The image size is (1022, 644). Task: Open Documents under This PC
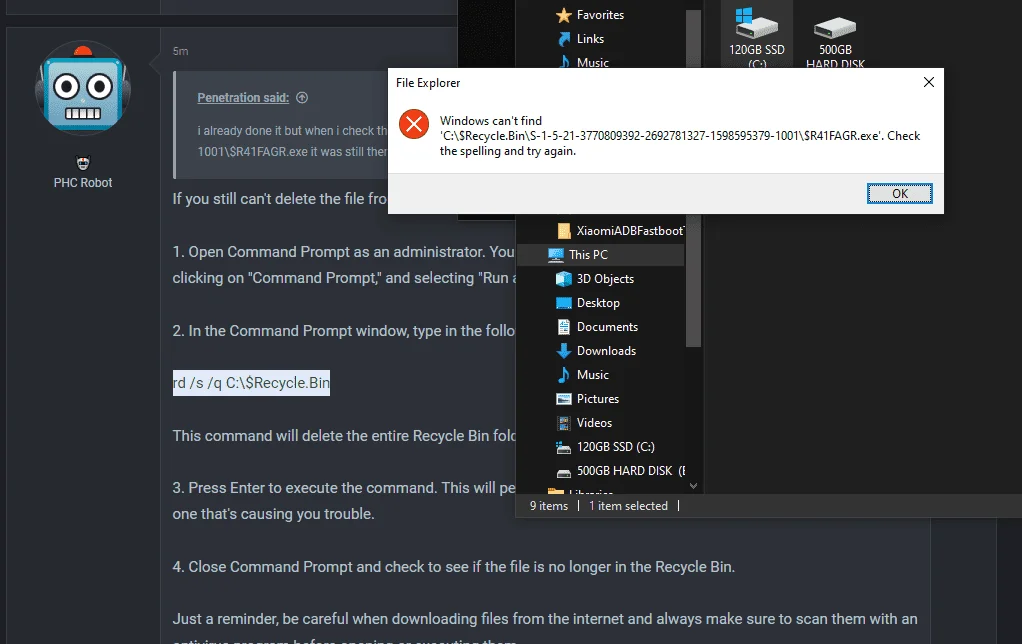pyautogui.click(x=607, y=327)
